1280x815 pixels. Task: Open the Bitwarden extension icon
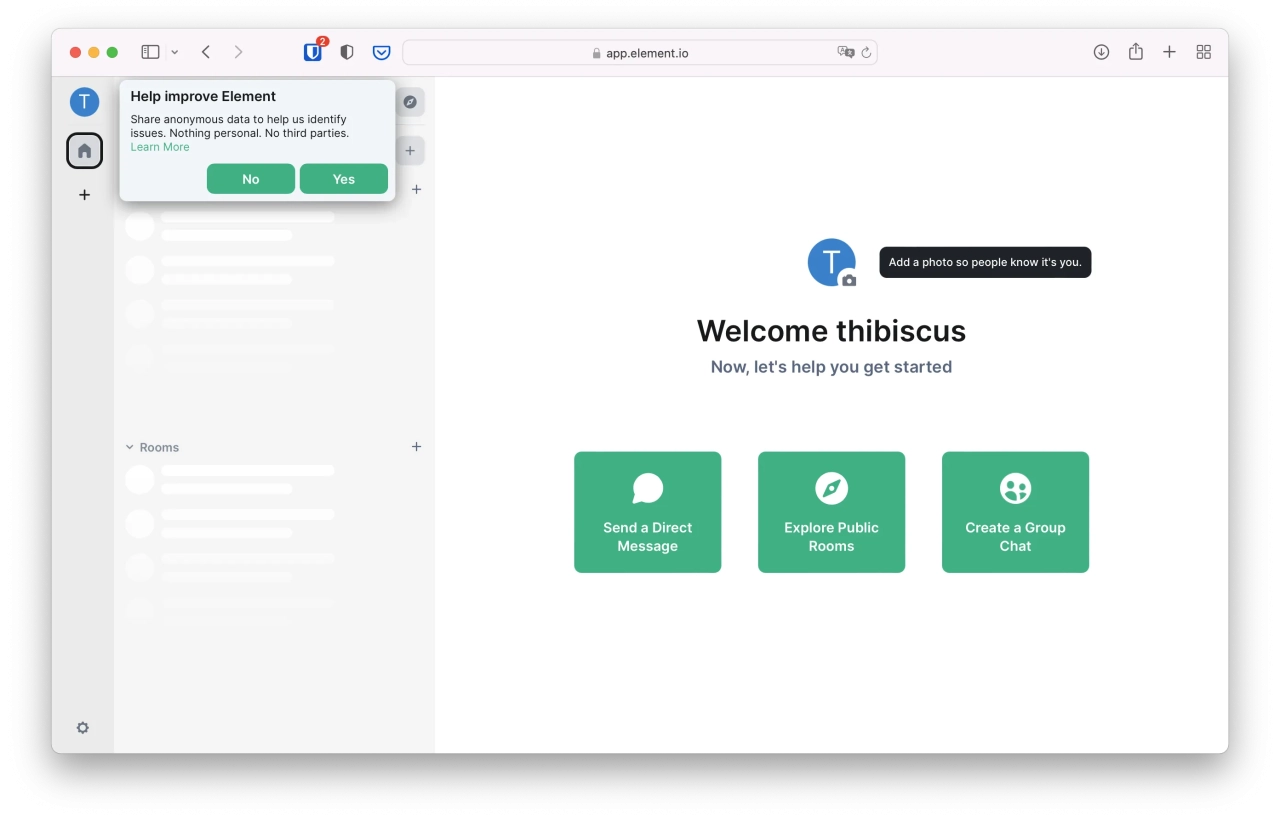click(x=313, y=52)
